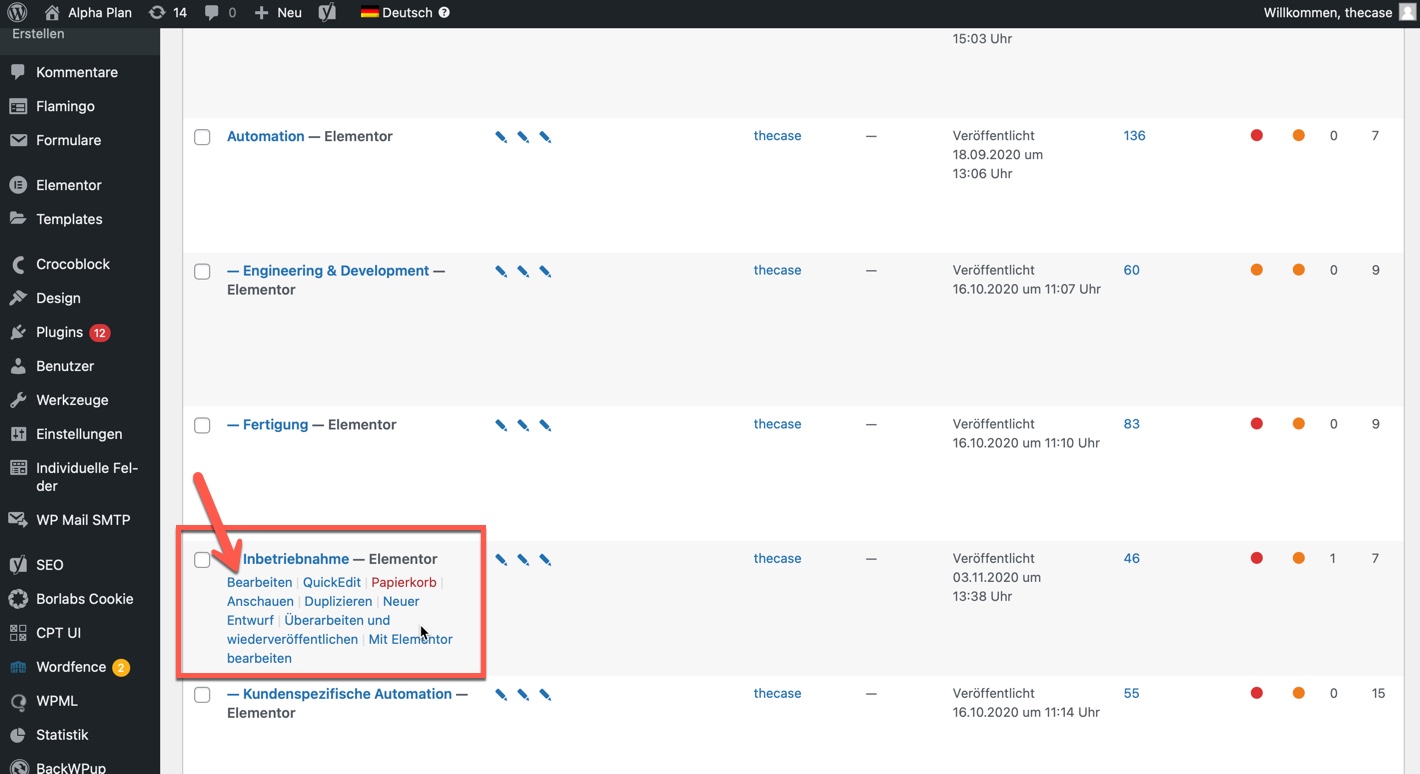
Task: Move Inbetriebnahme to Papierkorb
Action: point(403,582)
